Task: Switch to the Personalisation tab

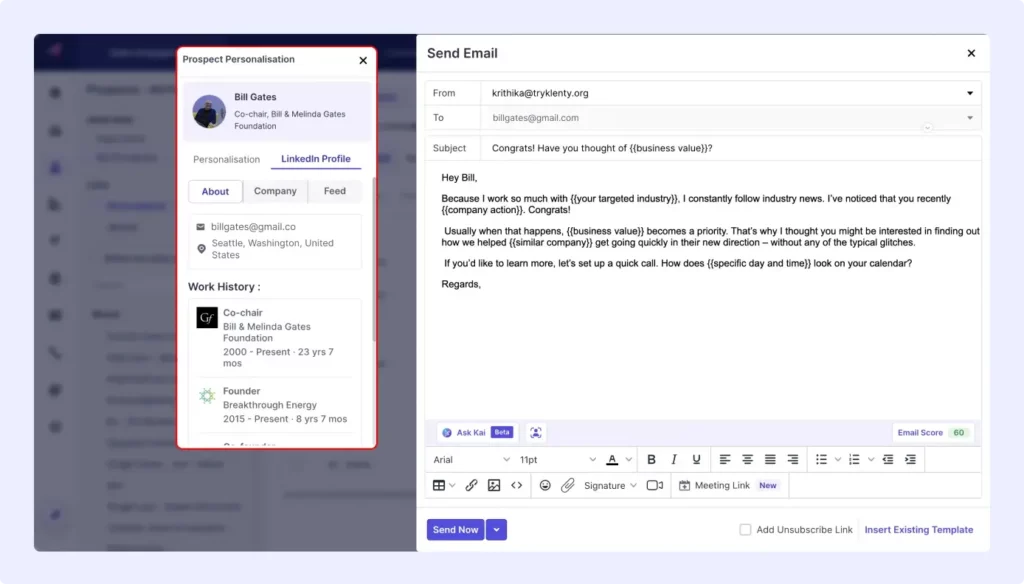Action: click(x=226, y=159)
